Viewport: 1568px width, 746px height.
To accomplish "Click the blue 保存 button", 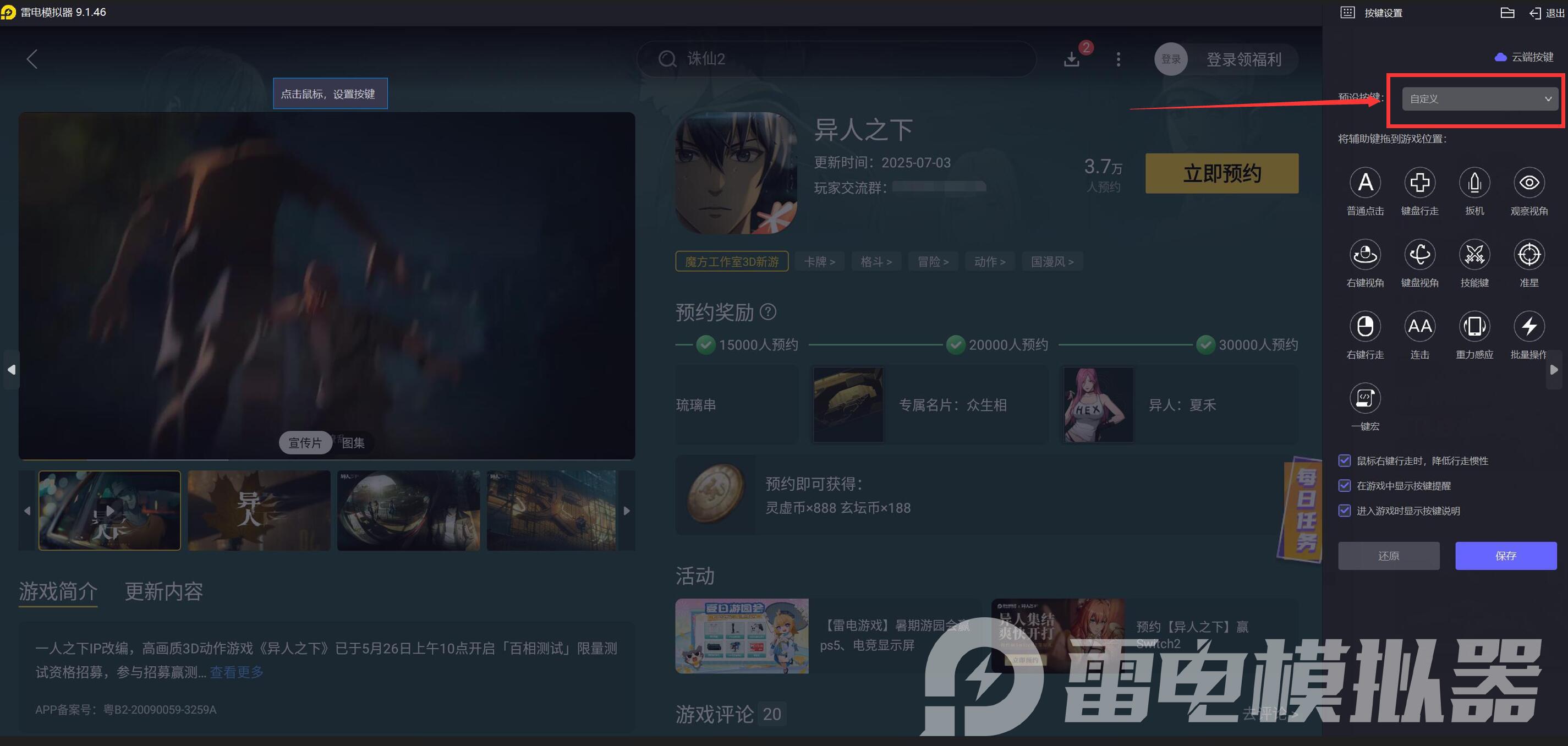I will point(1505,556).
